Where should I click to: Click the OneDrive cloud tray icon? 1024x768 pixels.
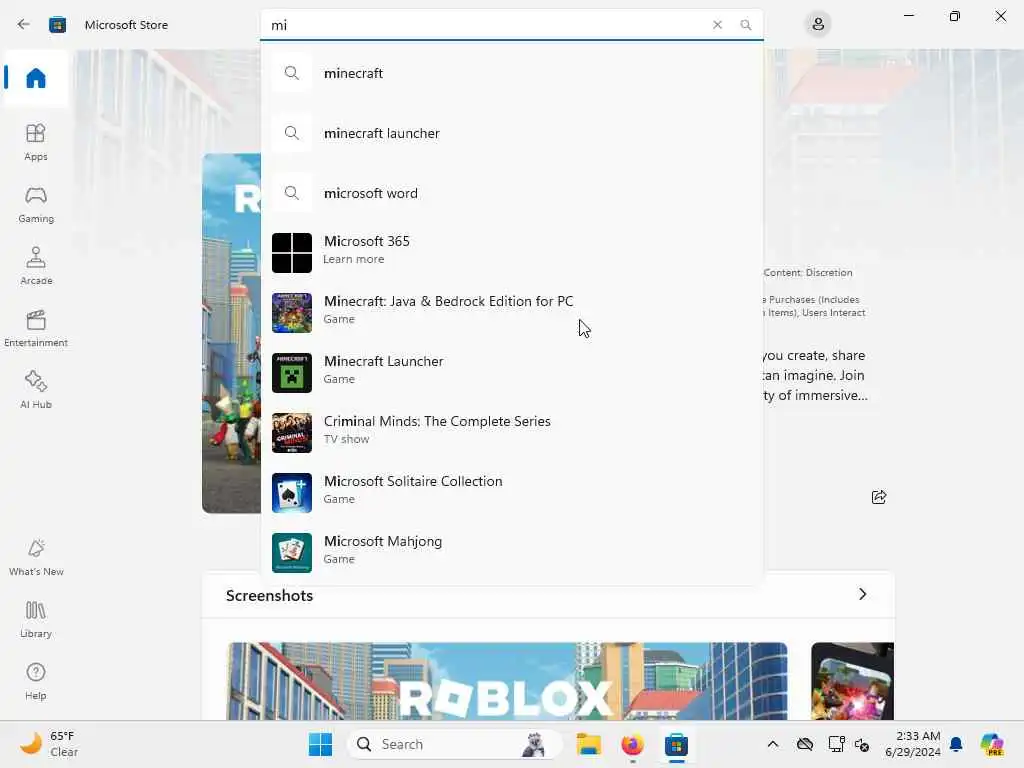pos(805,744)
